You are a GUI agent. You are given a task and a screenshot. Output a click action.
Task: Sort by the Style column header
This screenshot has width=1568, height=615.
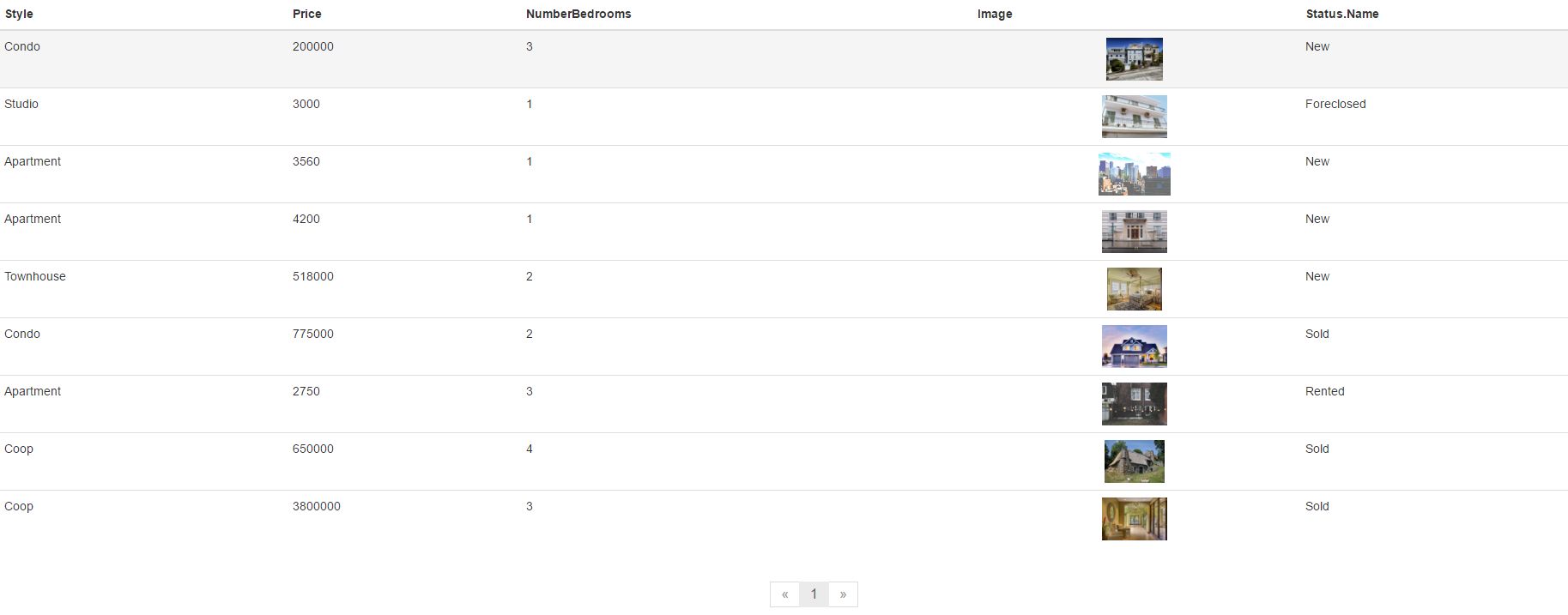(x=19, y=14)
